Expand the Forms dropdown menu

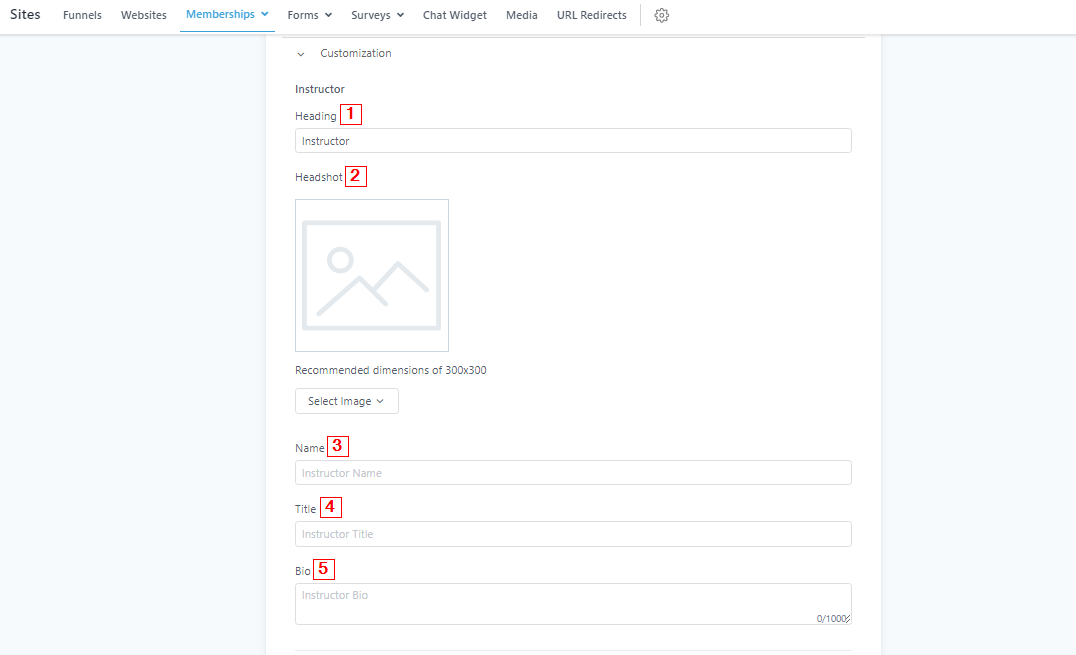(x=308, y=16)
